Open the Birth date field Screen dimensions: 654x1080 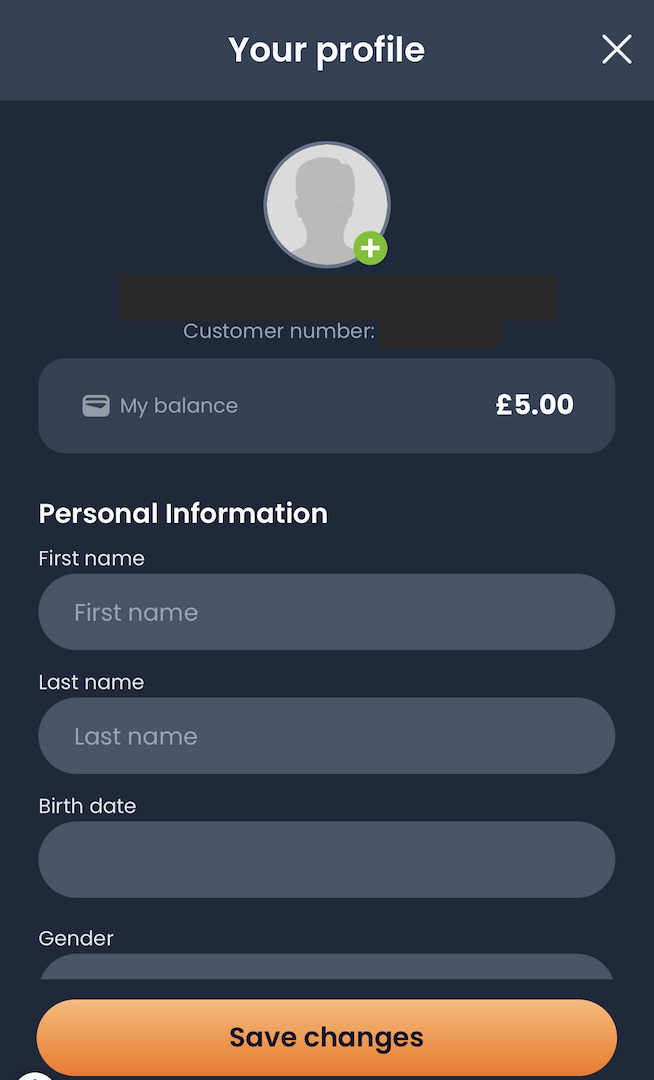point(326,860)
